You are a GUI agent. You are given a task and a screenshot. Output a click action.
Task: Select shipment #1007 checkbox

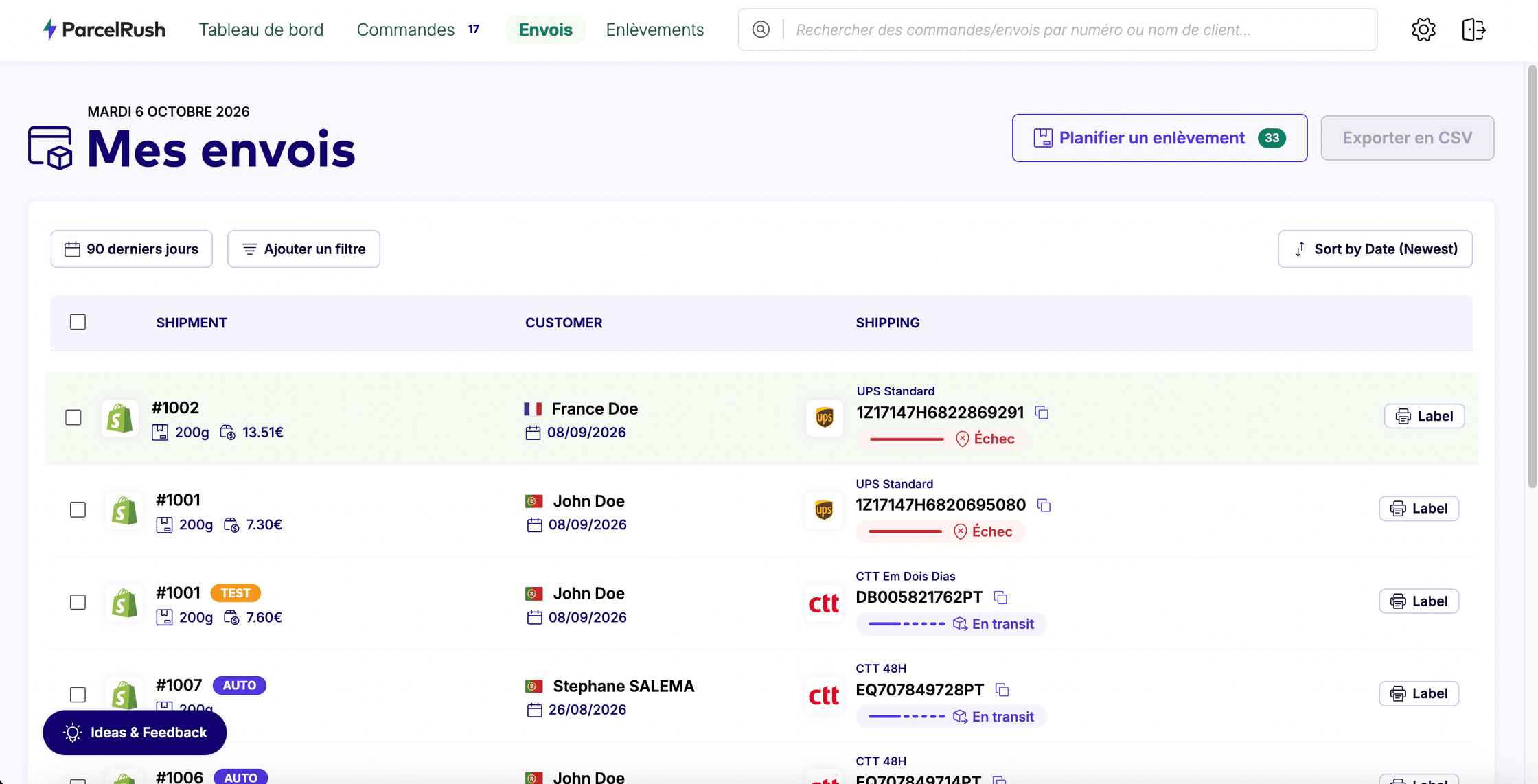[78, 694]
